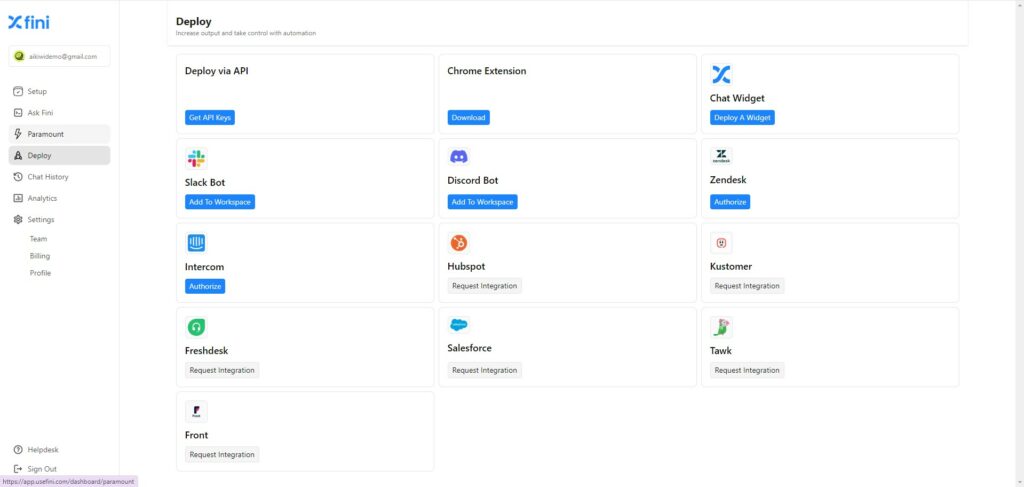Image resolution: width=1024 pixels, height=487 pixels.
Task: Click the Fini logo in sidebar
Action: point(29,22)
